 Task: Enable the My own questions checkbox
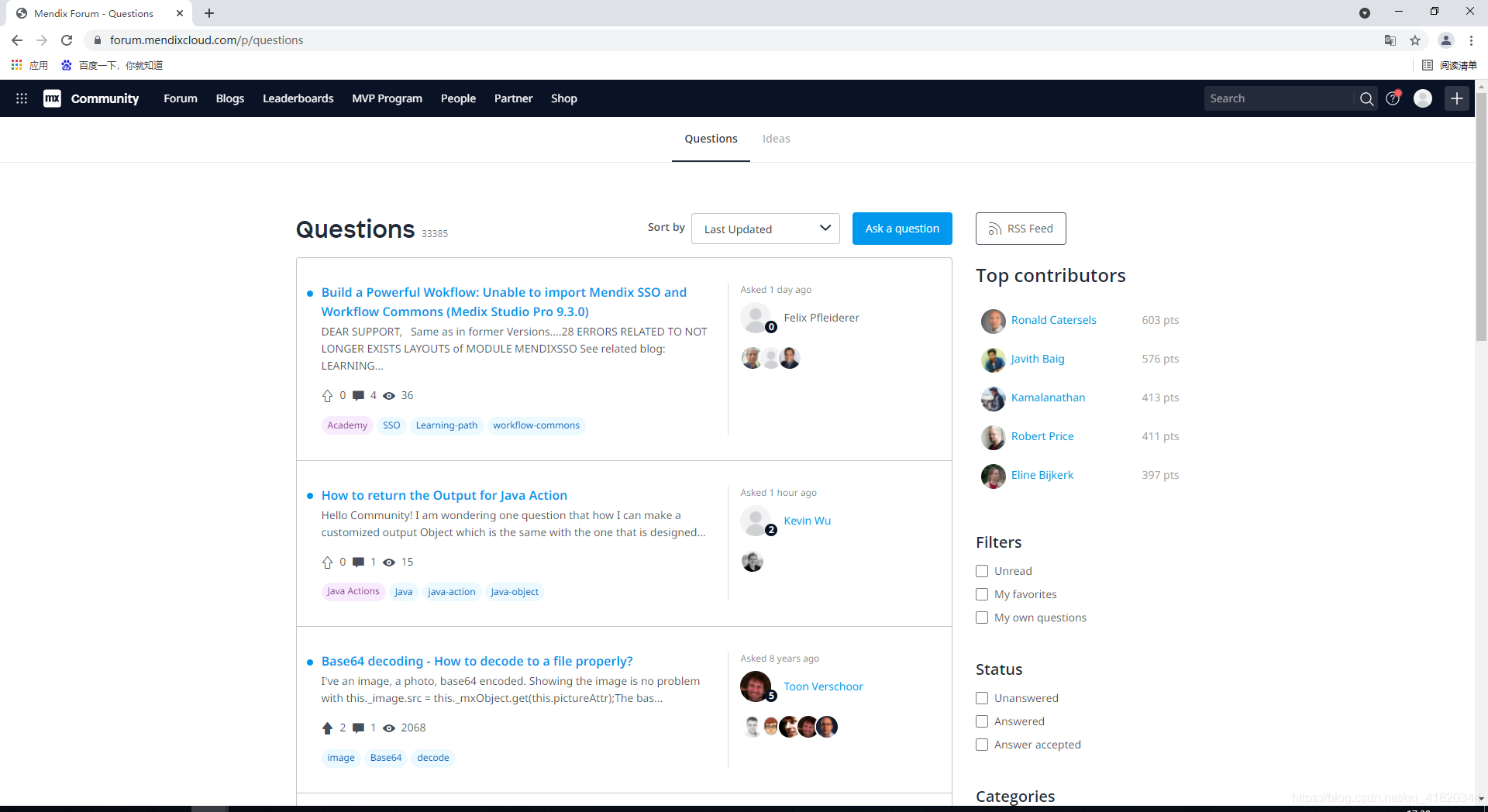[982, 618]
